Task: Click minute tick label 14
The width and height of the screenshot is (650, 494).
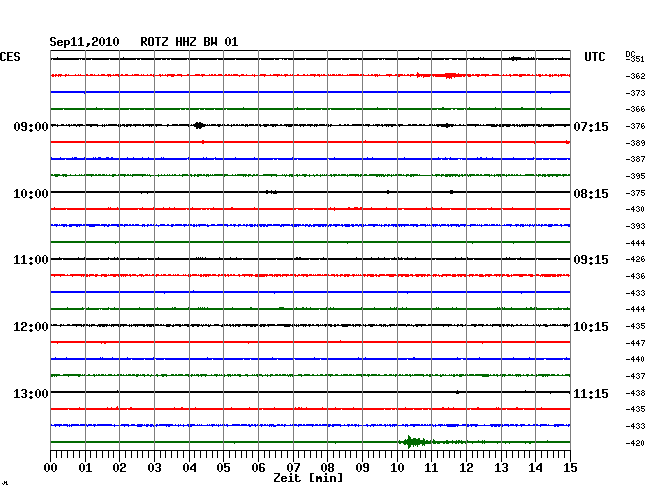Action: point(535,468)
